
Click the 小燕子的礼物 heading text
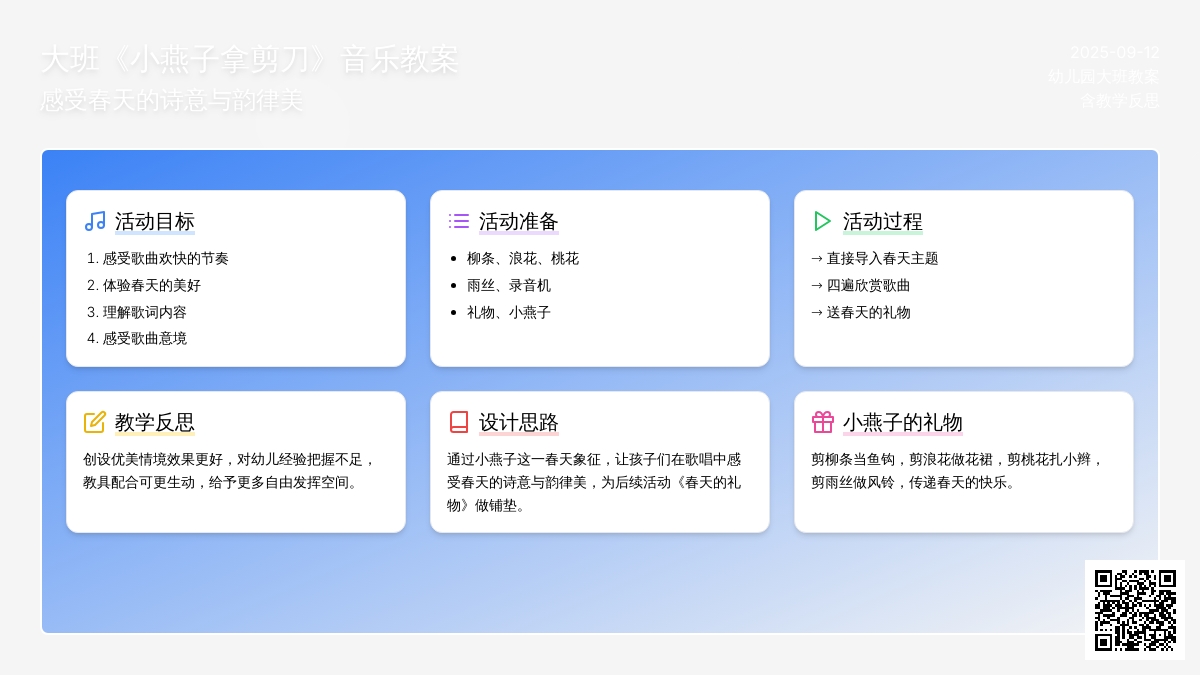click(x=903, y=423)
